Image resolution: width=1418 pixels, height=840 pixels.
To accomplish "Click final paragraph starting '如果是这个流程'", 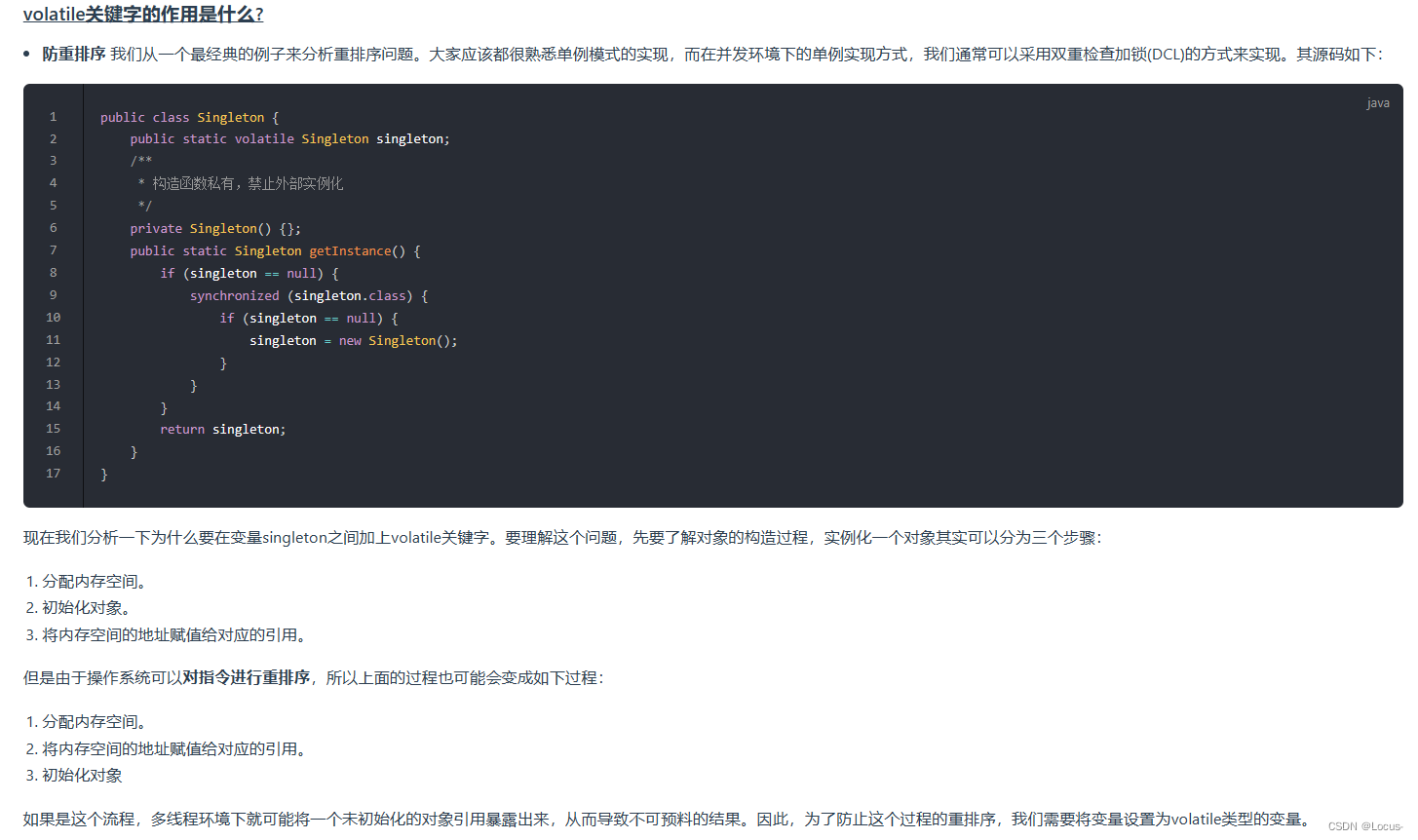I will 670,819.
